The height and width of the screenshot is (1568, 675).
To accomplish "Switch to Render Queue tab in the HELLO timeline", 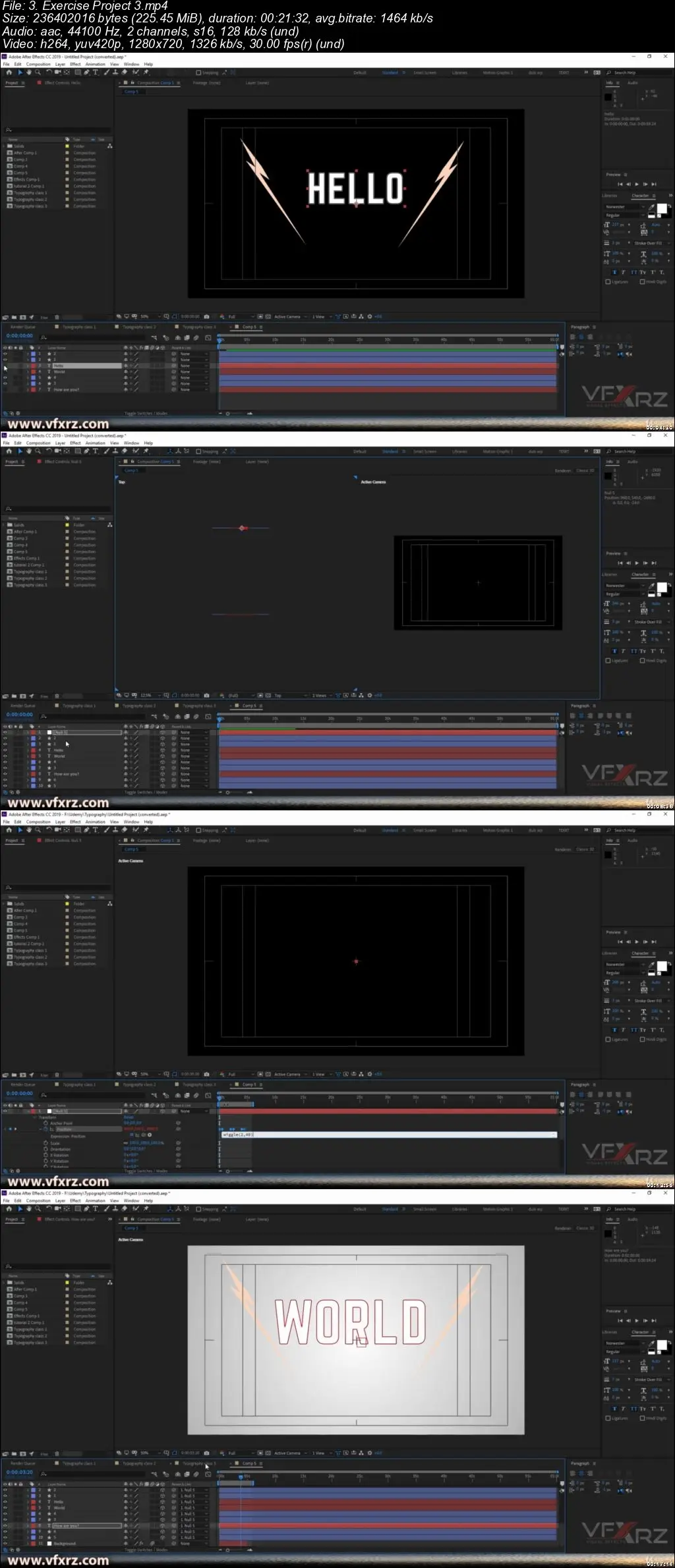I will (x=23, y=327).
